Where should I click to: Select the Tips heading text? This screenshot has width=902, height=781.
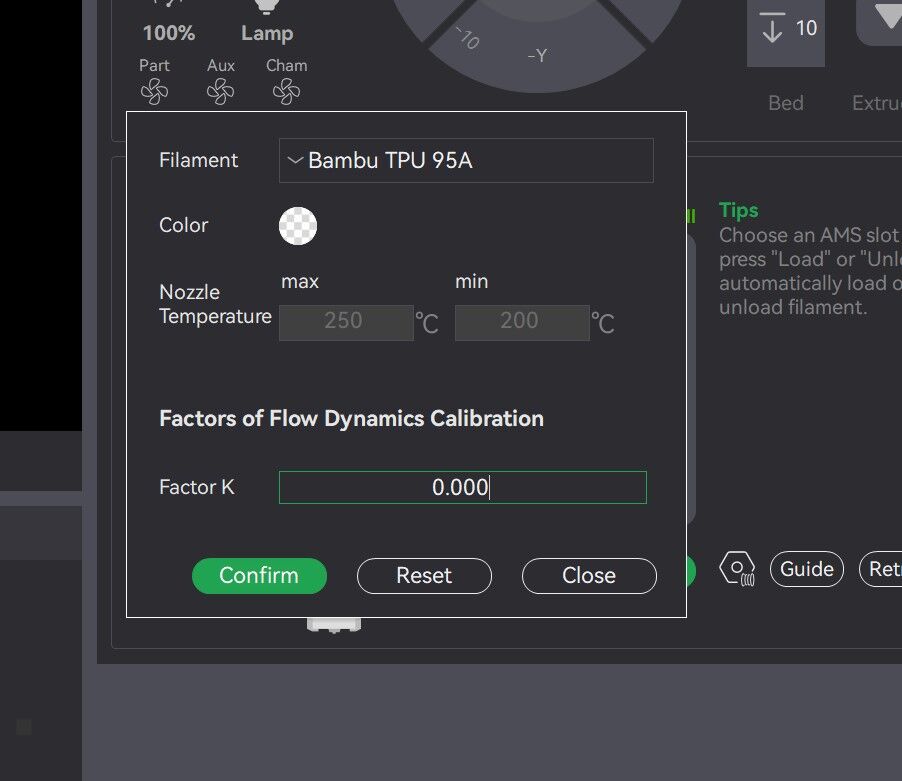pyautogui.click(x=739, y=210)
